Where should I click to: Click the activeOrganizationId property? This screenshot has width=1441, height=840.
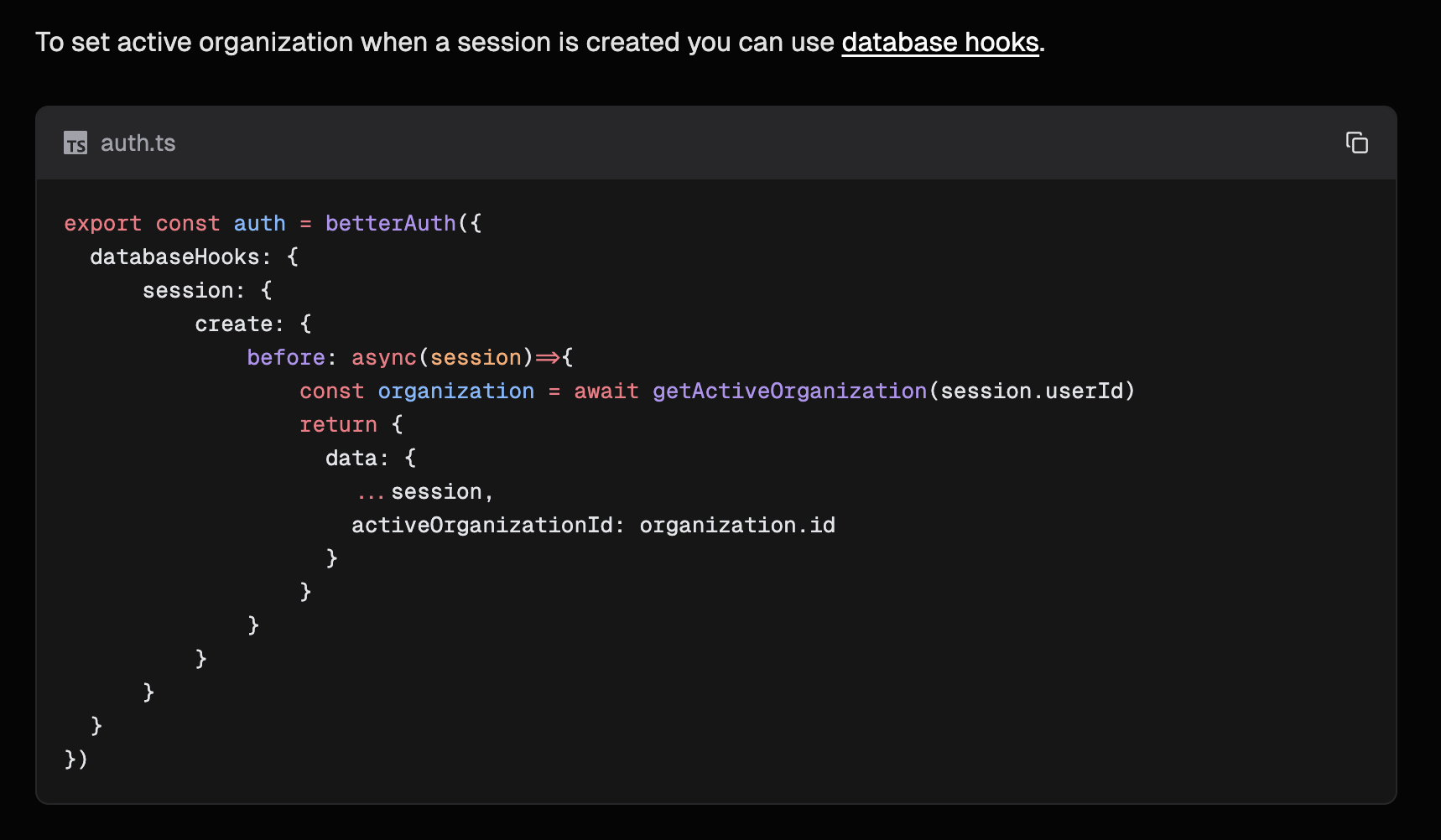[482, 526]
